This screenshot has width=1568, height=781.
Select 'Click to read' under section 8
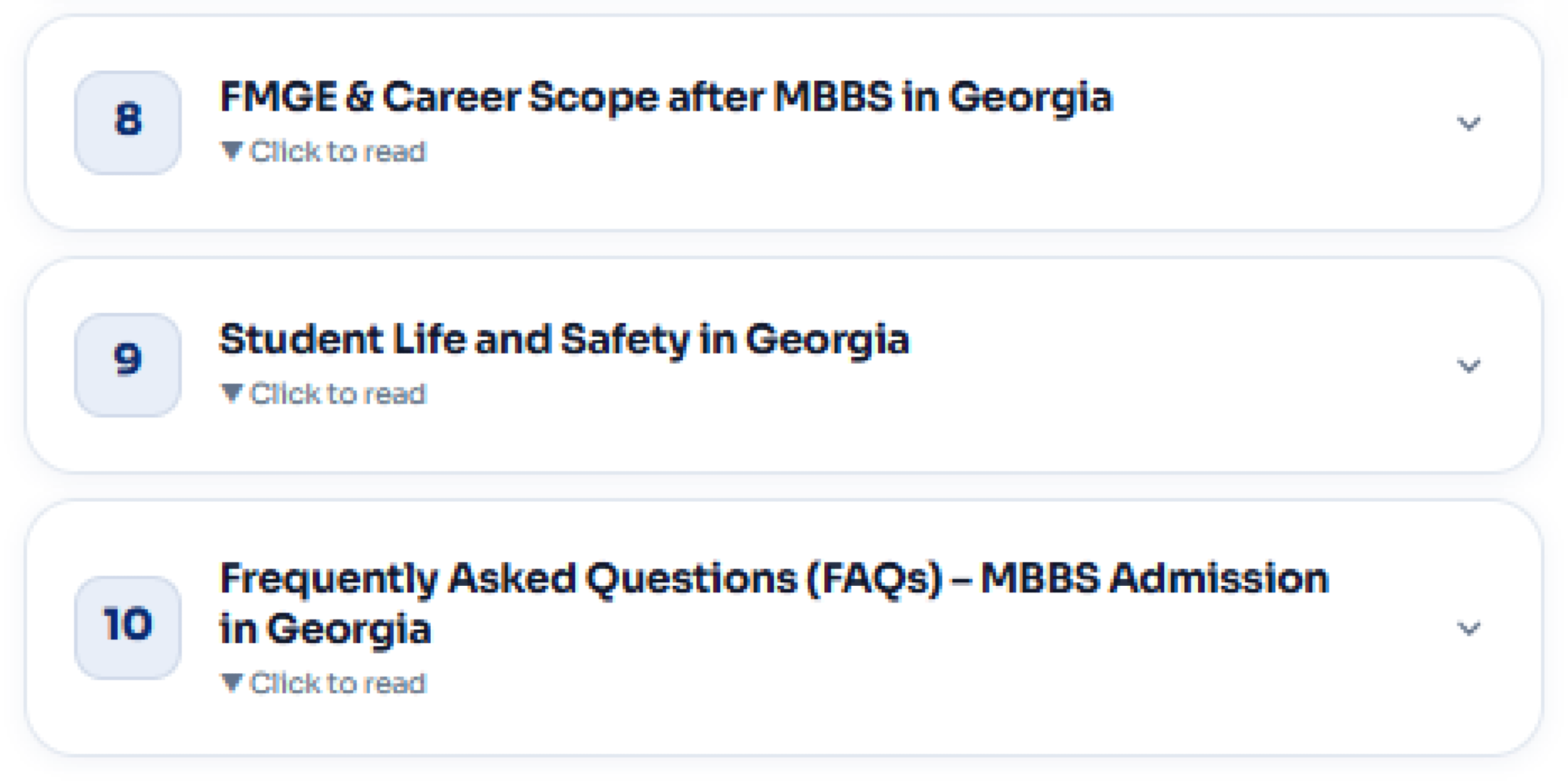(x=338, y=152)
